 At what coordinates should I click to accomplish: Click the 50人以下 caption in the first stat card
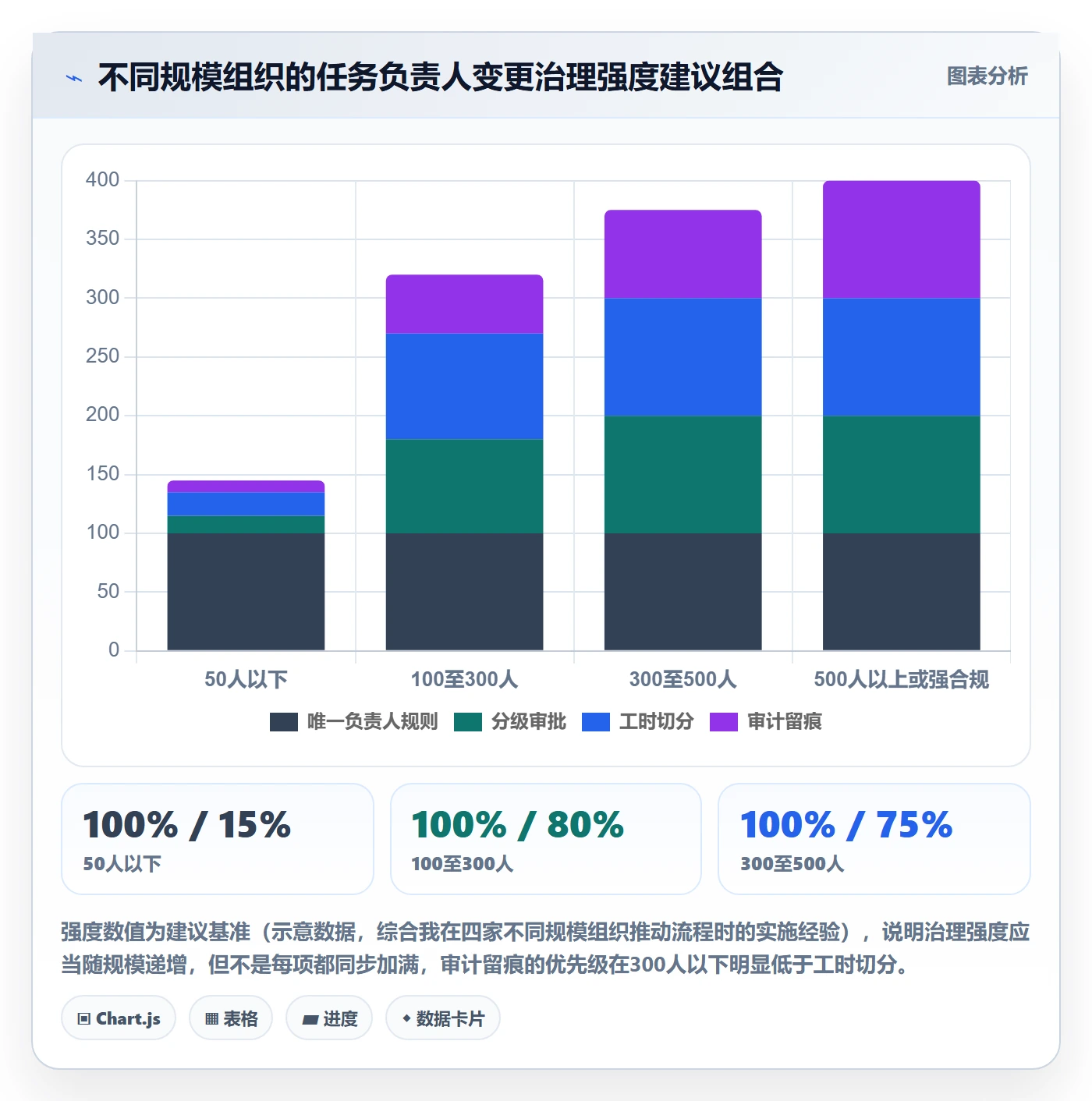pyautogui.click(x=122, y=864)
